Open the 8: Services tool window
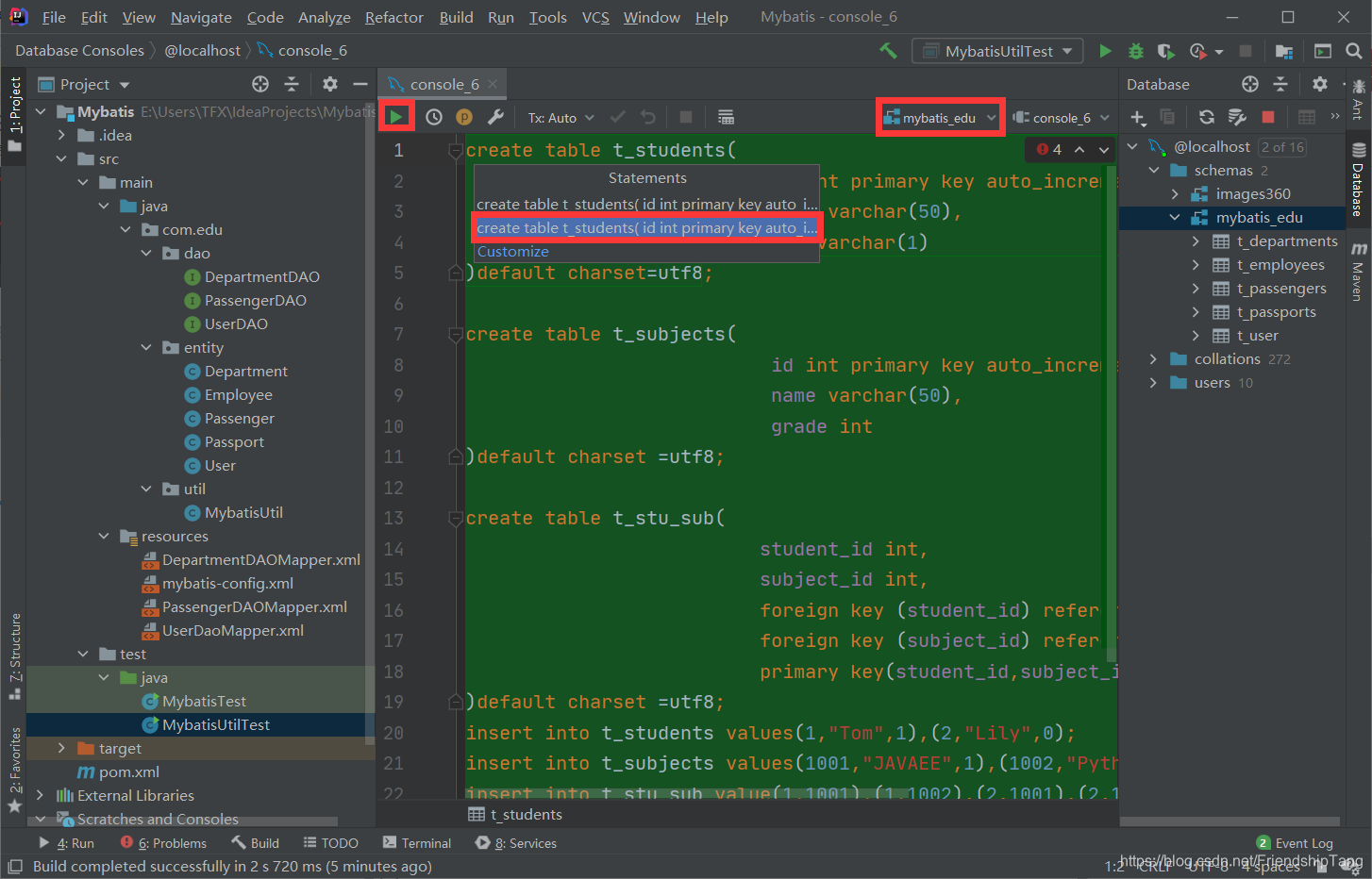Viewport: 1372px width, 879px height. [x=516, y=843]
